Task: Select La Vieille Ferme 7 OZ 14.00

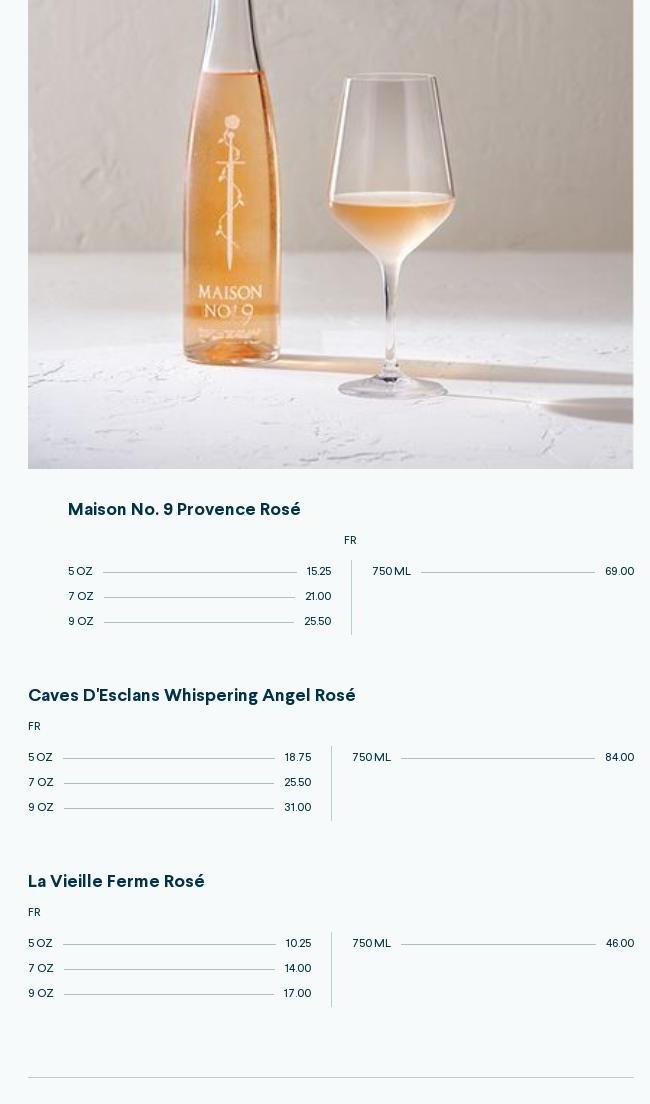Action: 170,968
